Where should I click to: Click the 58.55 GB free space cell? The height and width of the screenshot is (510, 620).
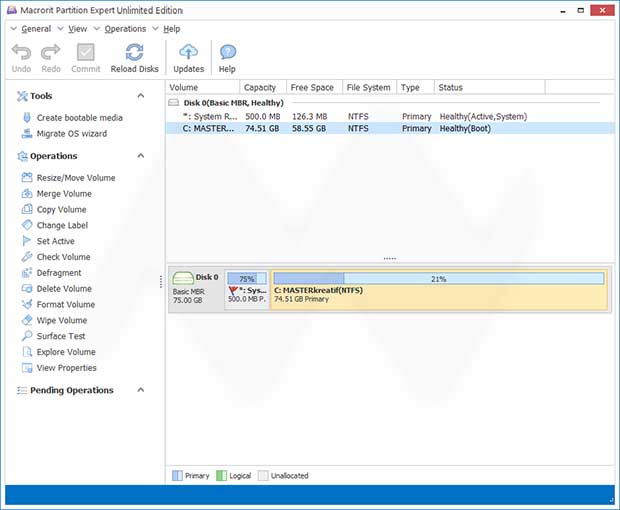(309, 128)
